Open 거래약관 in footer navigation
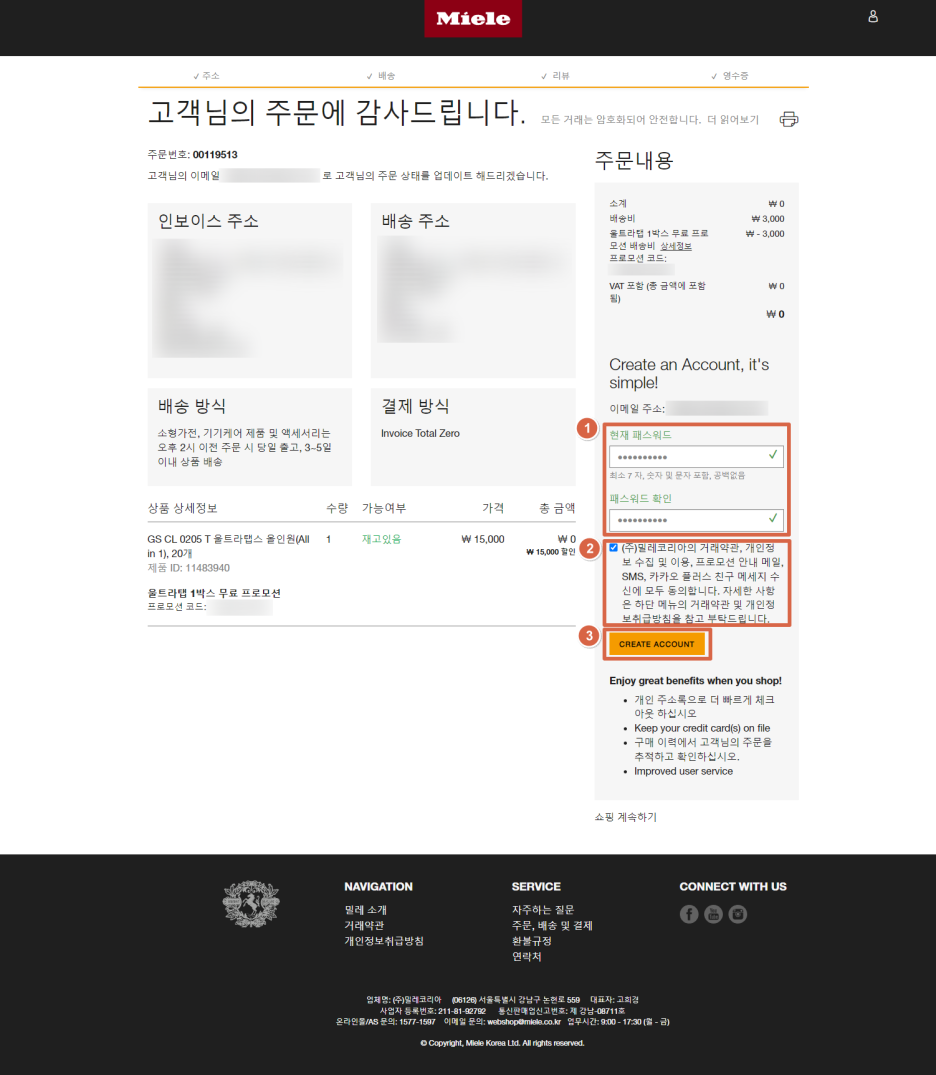The width and height of the screenshot is (936, 1075). coord(364,926)
